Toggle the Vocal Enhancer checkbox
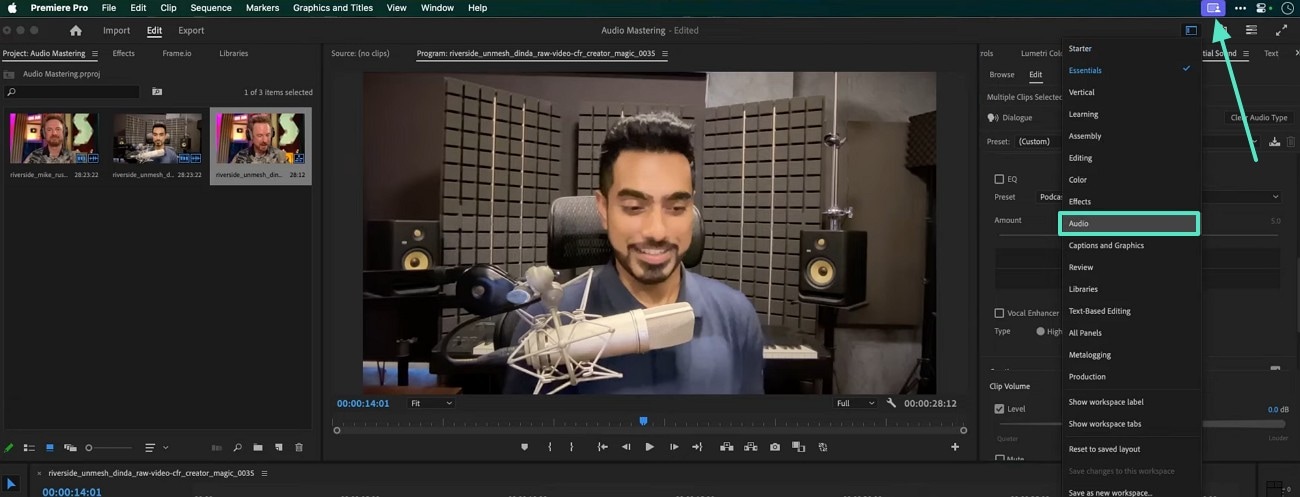The height and width of the screenshot is (497, 1300). coord(999,313)
